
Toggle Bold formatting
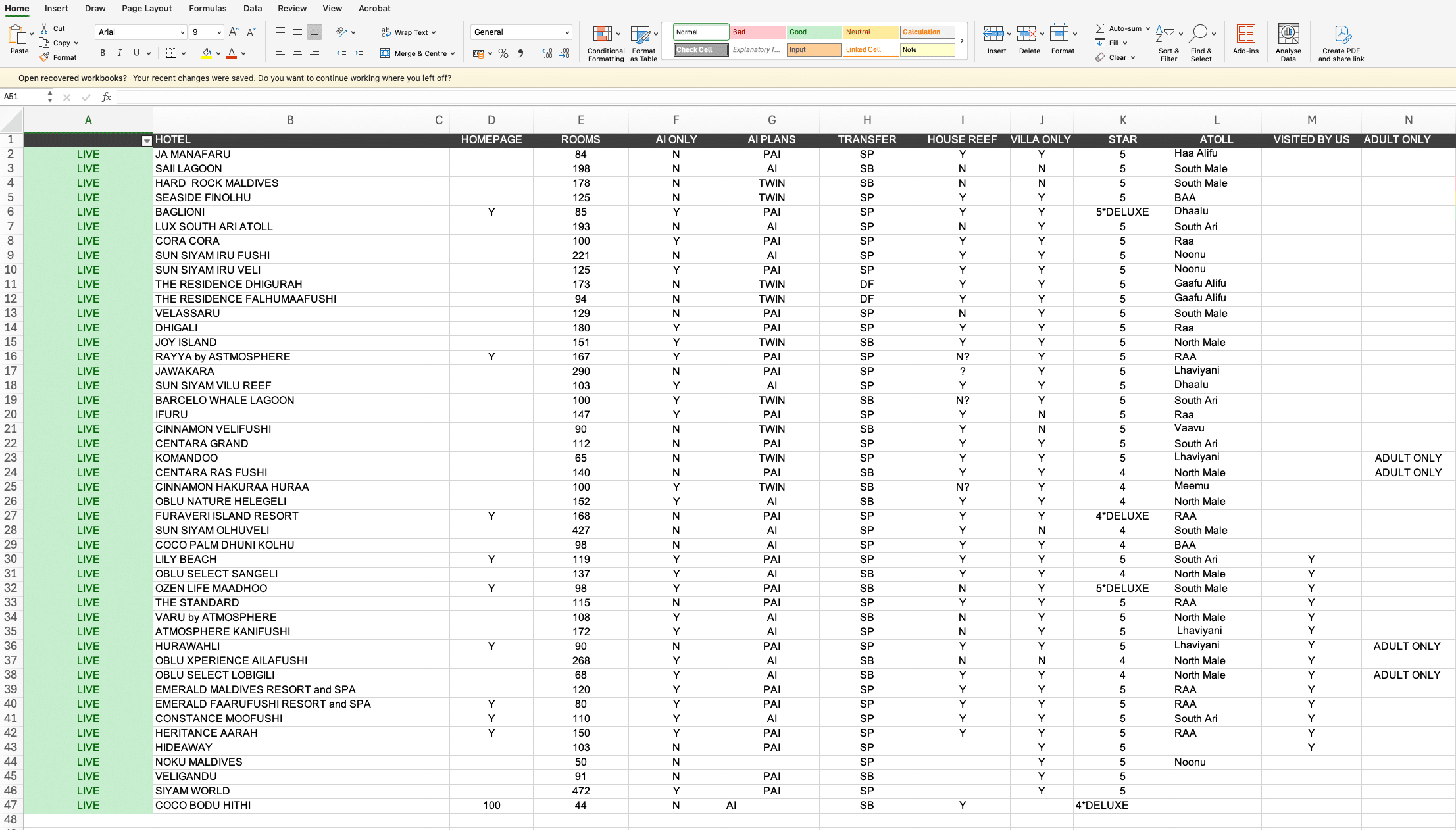[102, 53]
